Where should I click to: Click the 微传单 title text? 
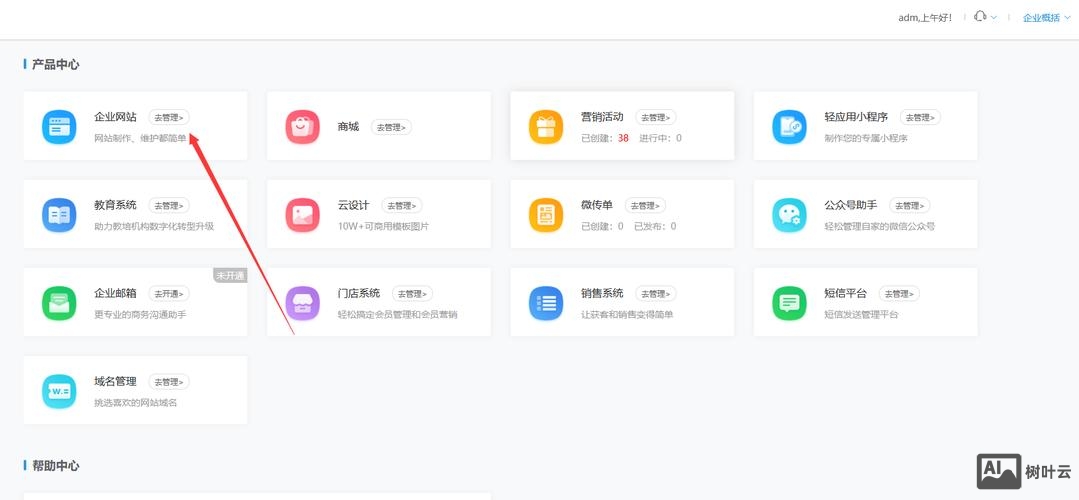coord(597,205)
